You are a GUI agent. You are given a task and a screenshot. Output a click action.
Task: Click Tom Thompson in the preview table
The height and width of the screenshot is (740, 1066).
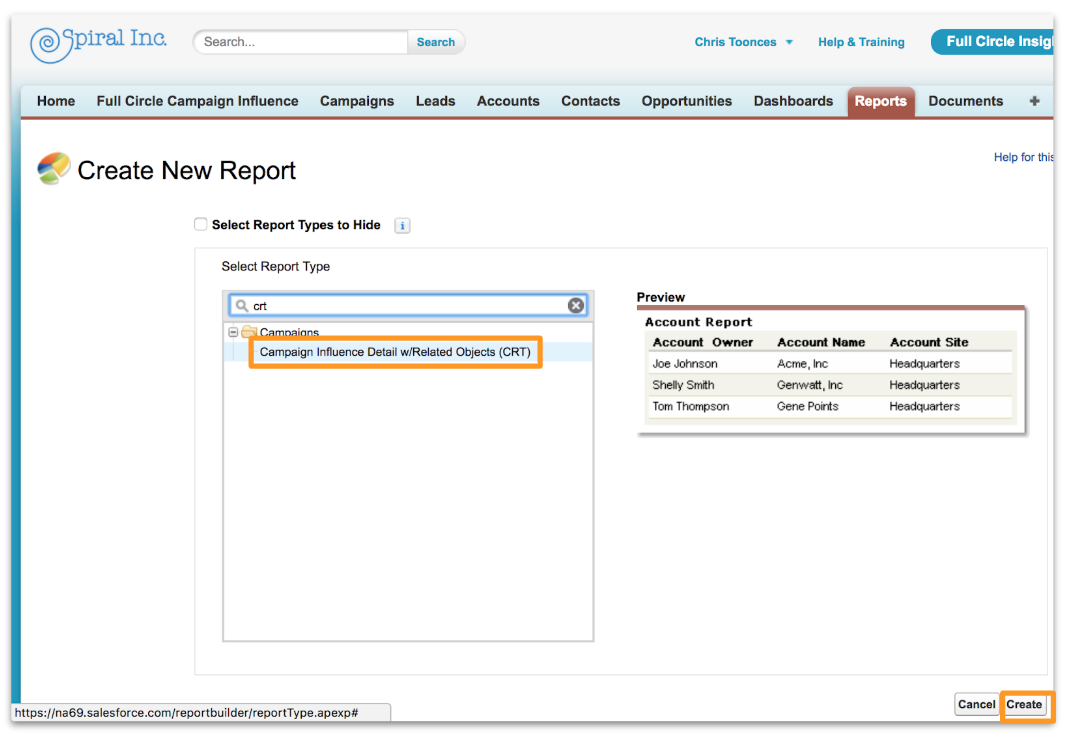click(691, 407)
